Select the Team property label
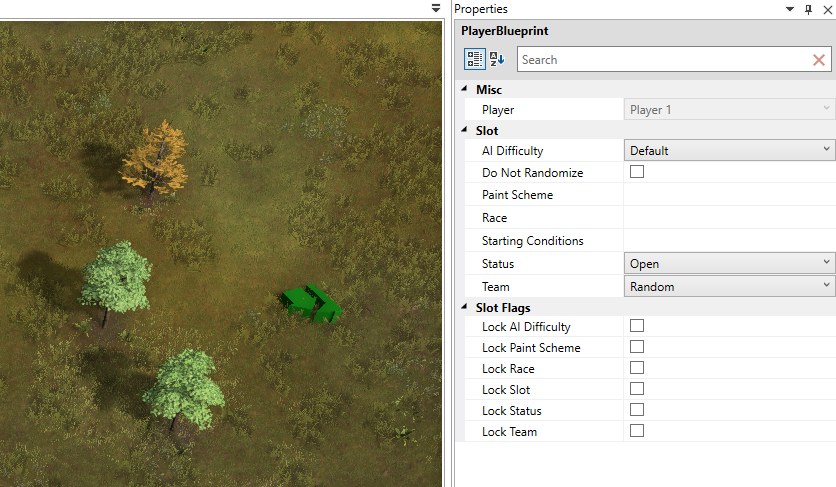Screen dimensions: 836x487 (x=496, y=286)
